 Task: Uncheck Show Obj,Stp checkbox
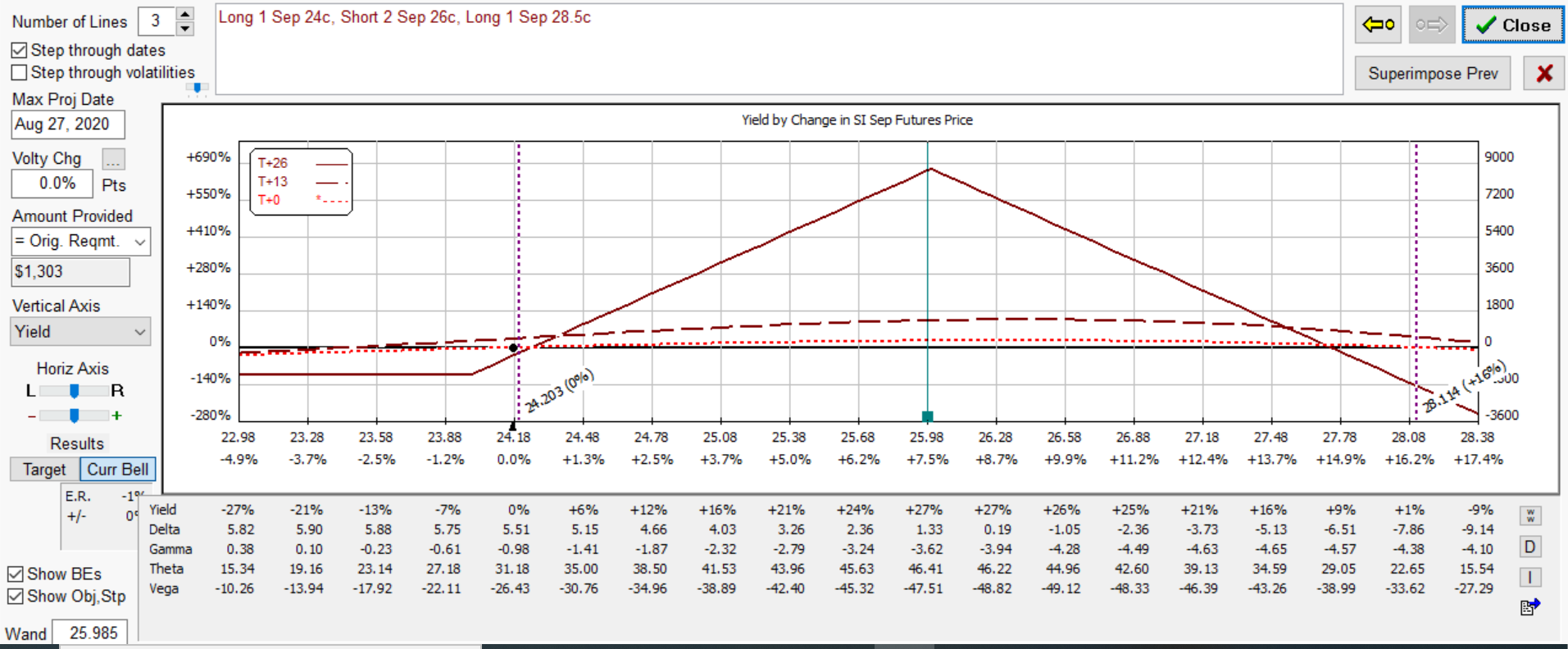(x=15, y=596)
